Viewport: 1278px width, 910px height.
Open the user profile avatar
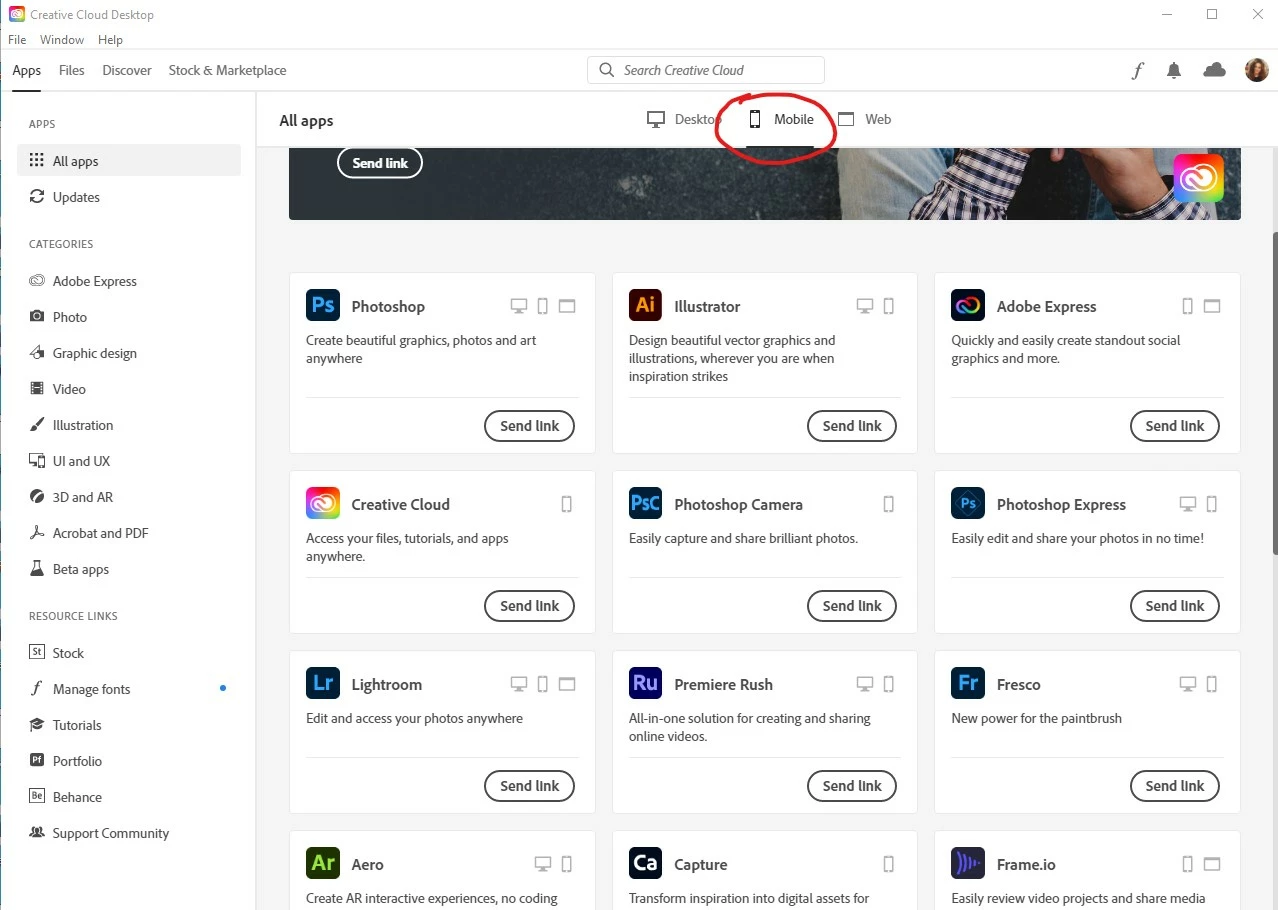[1257, 70]
